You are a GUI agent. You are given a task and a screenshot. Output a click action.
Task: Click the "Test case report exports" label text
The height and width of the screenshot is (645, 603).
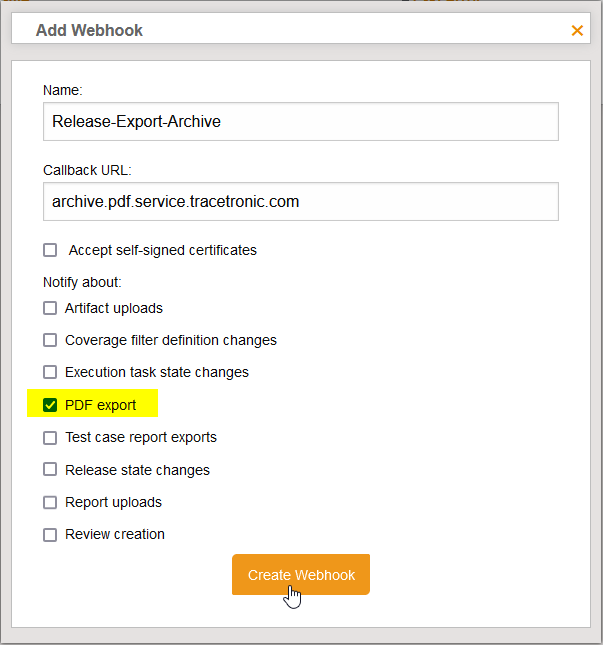coord(140,438)
